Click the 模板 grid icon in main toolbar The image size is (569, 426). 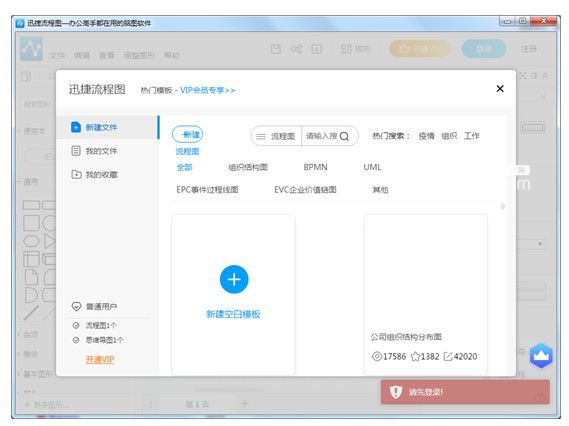347,49
